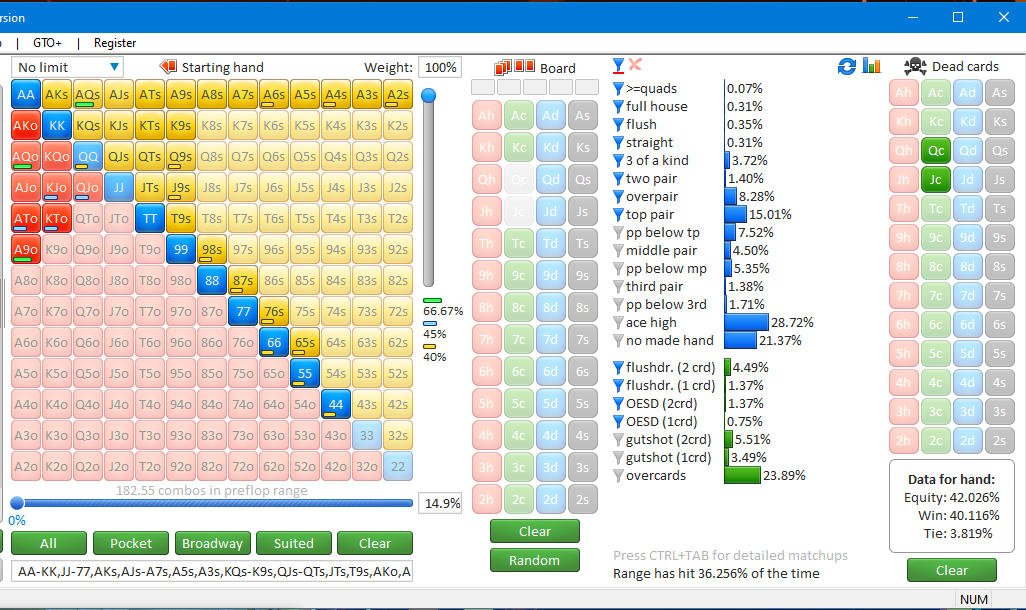The width and height of the screenshot is (1026, 610).
Task: Click the red arrow Starting hand icon
Action: [168, 67]
